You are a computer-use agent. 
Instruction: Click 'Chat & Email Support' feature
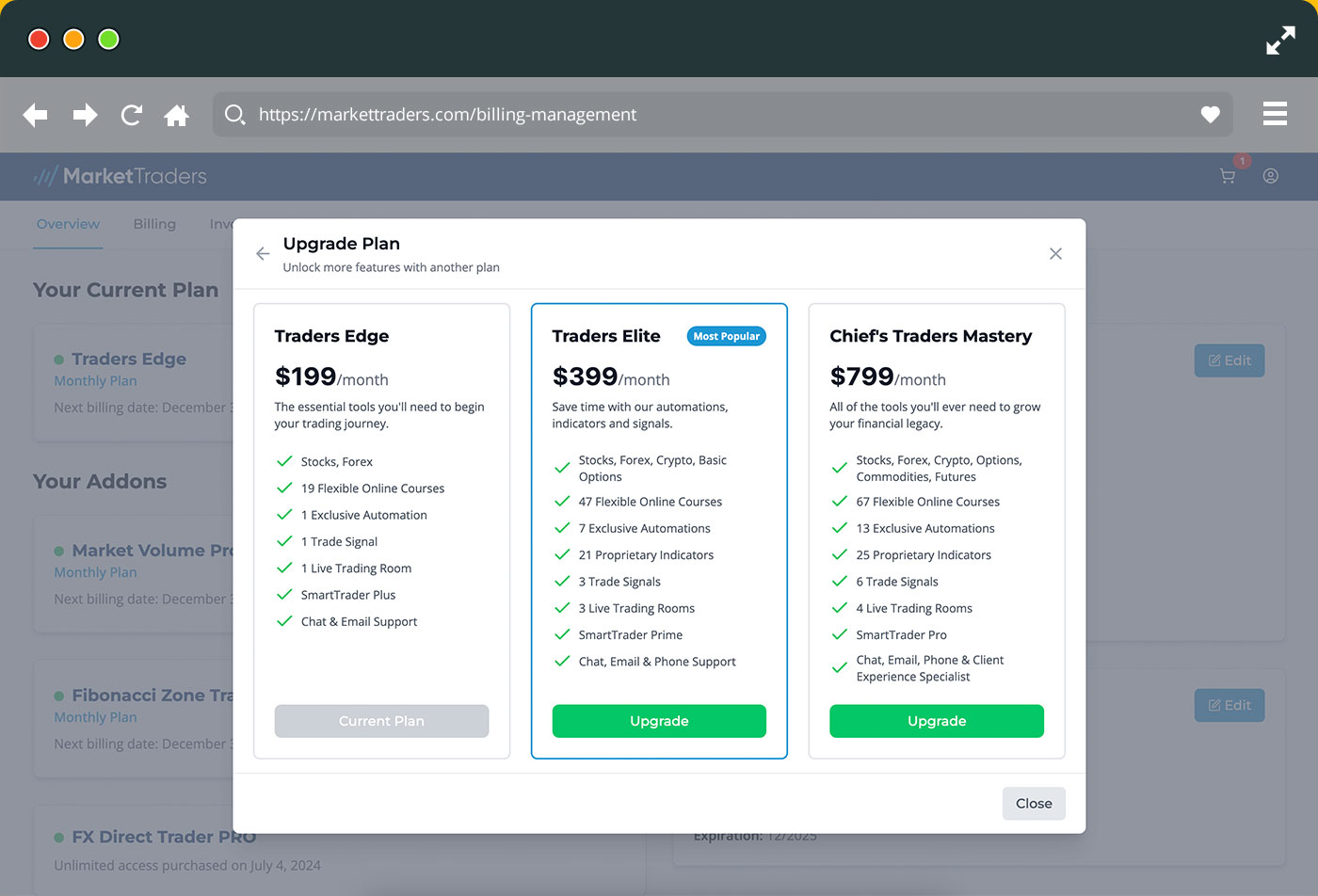[x=359, y=622]
